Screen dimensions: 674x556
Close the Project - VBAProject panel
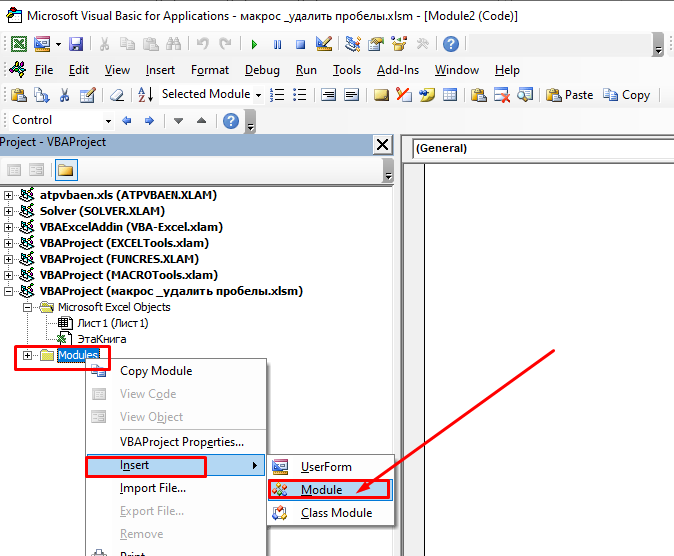(382, 145)
